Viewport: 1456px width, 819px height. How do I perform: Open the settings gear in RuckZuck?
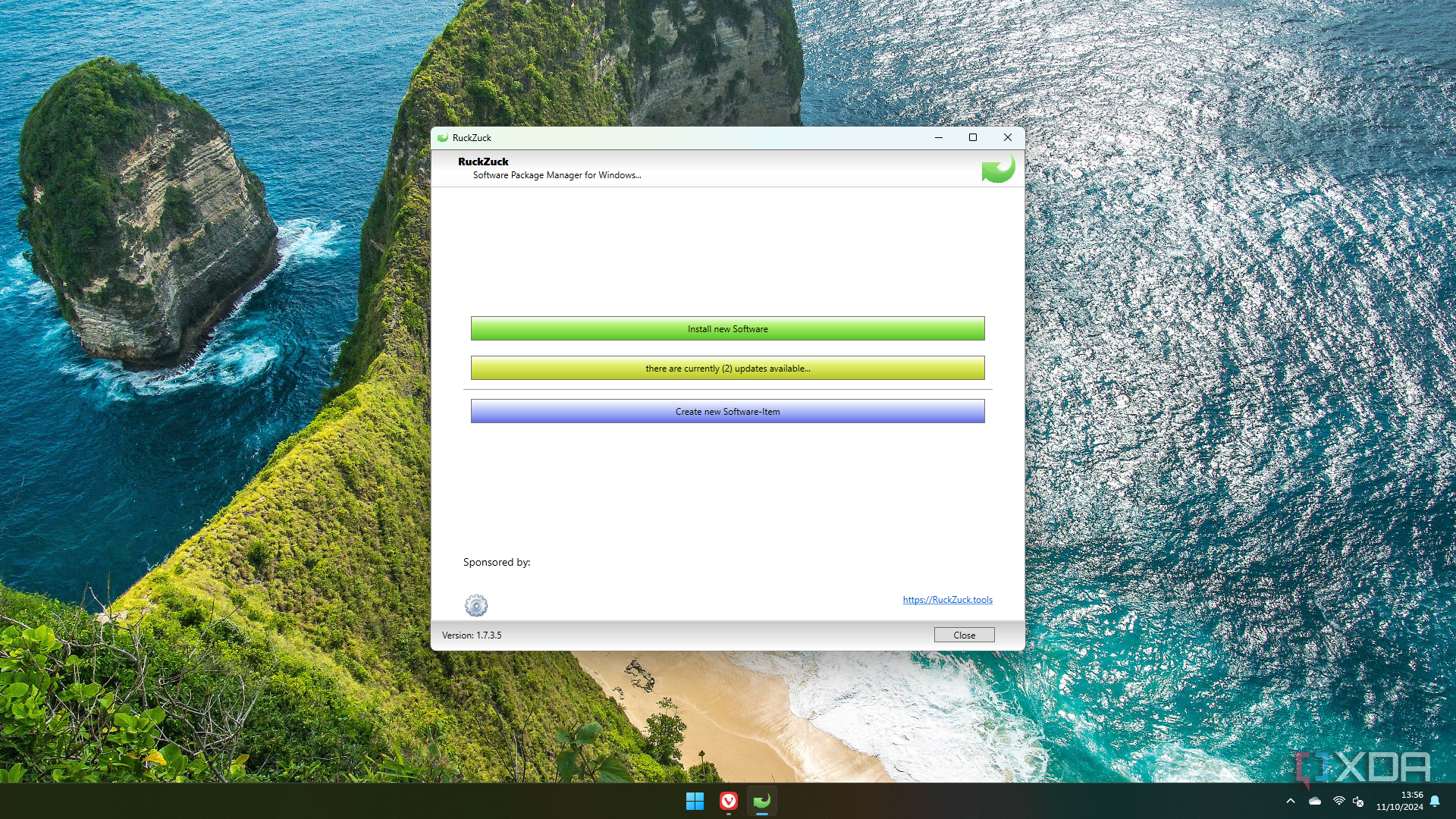476,605
